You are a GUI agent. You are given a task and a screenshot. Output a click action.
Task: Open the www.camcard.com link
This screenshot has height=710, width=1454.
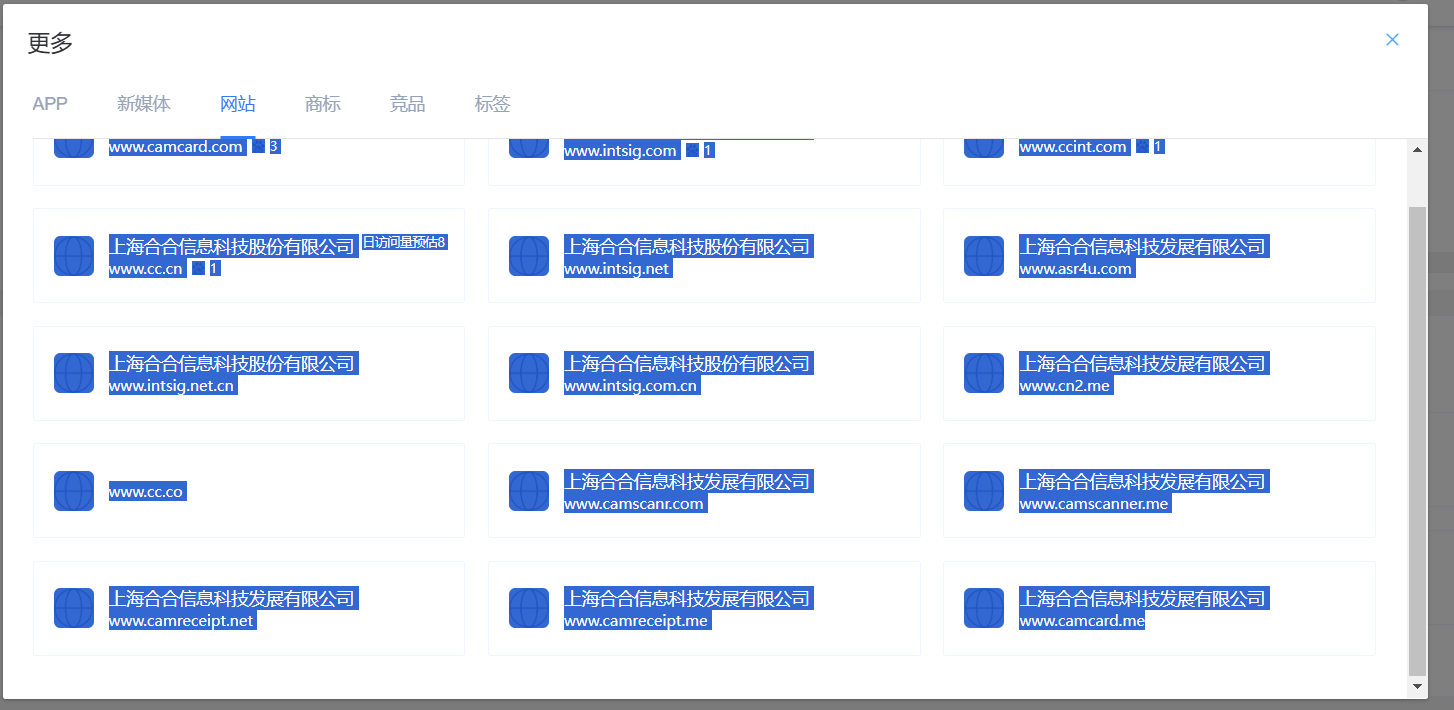(176, 147)
